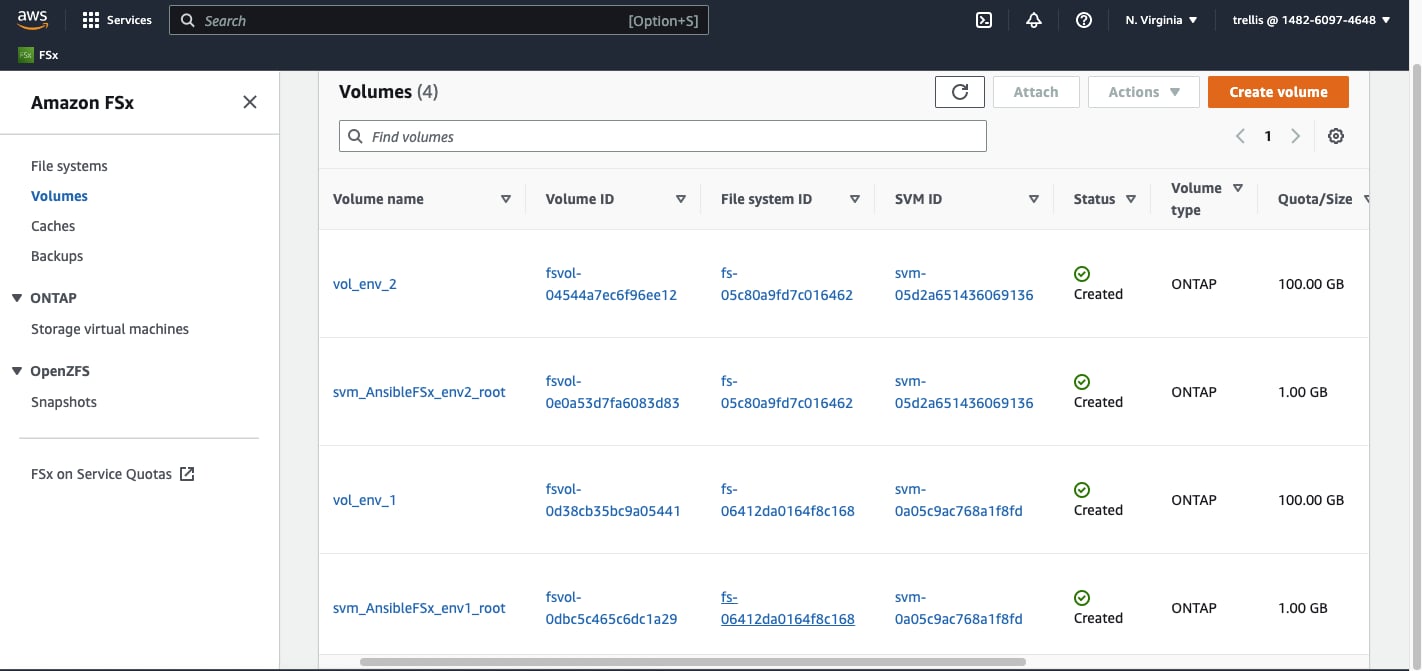This screenshot has height=671, width=1422.
Task: Open volume ID fsvol-0dbc5c465c6dc1a29
Action: [x=611, y=608]
